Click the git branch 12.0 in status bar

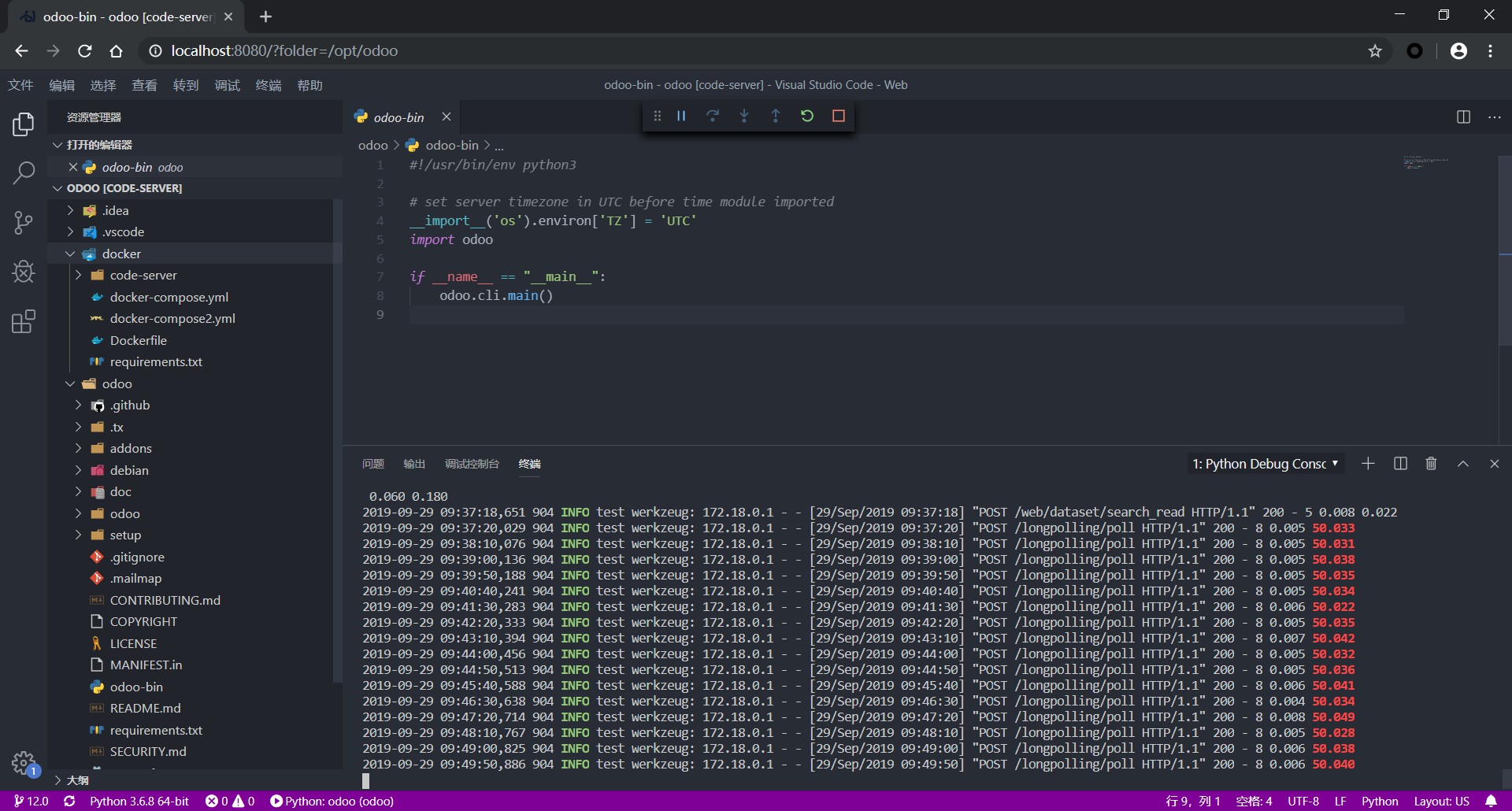[x=31, y=801]
